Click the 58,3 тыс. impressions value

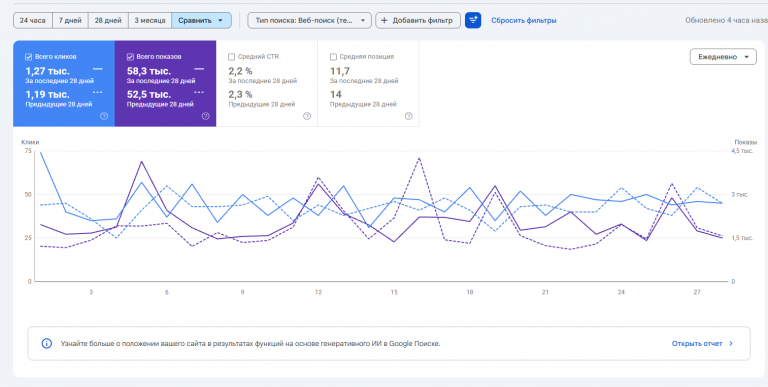(x=149, y=71)
